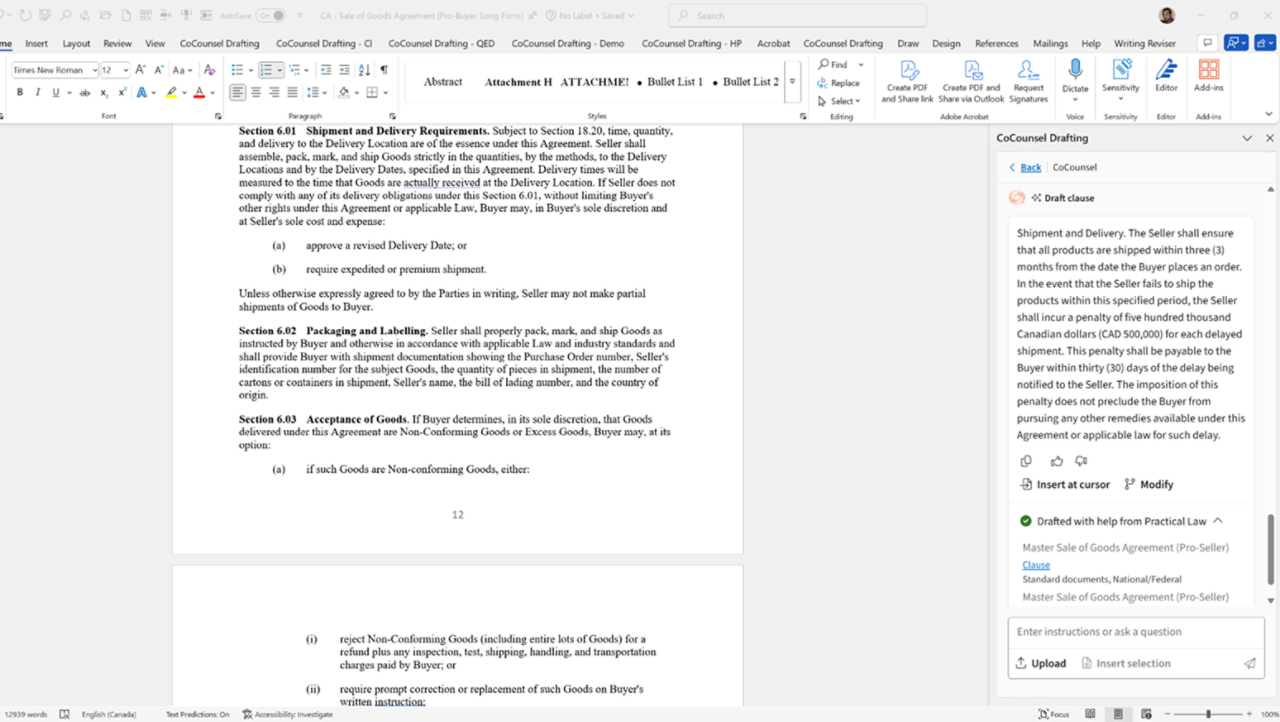Open the font name dropdown
This screenshot has height=722, width=1280.
click(94, 70)
